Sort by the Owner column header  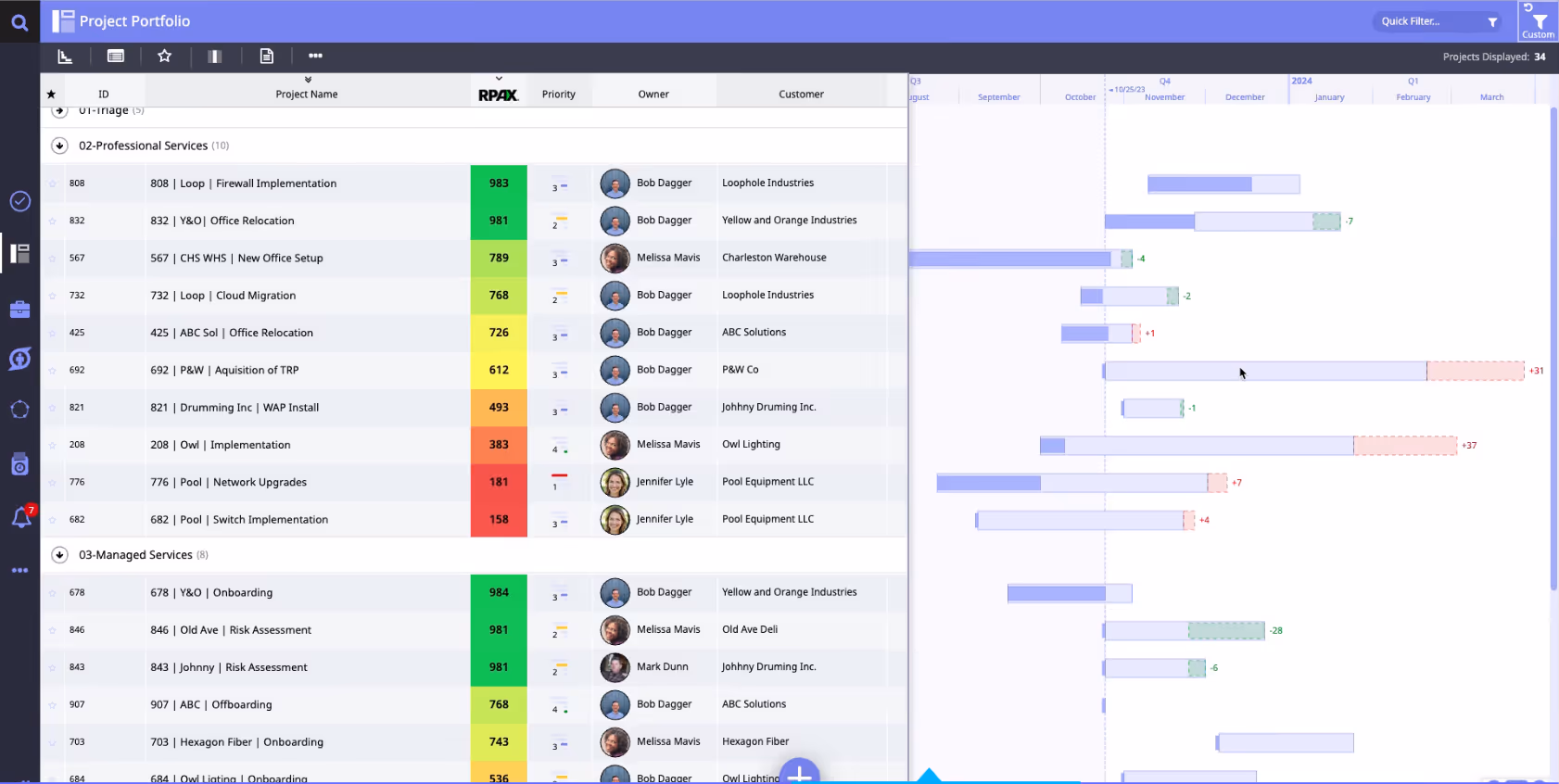pos(653,95)
